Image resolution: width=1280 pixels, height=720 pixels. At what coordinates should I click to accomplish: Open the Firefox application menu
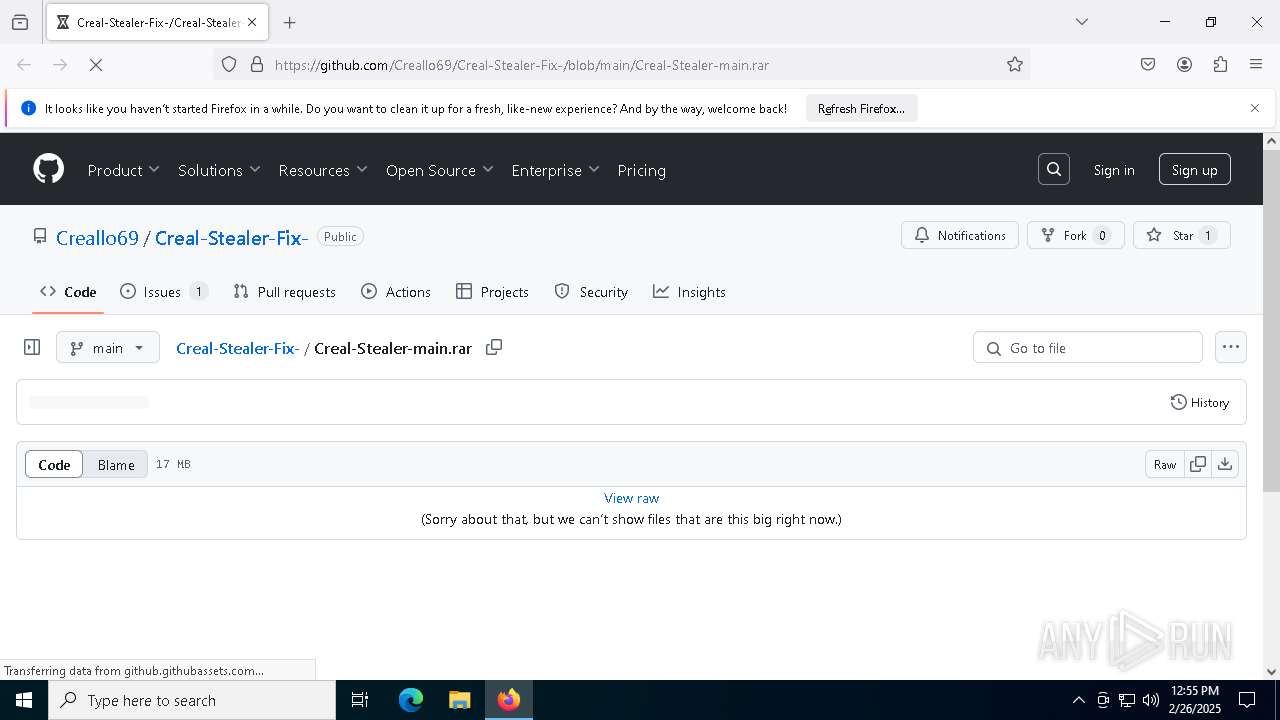click(x=1256, y=64)
